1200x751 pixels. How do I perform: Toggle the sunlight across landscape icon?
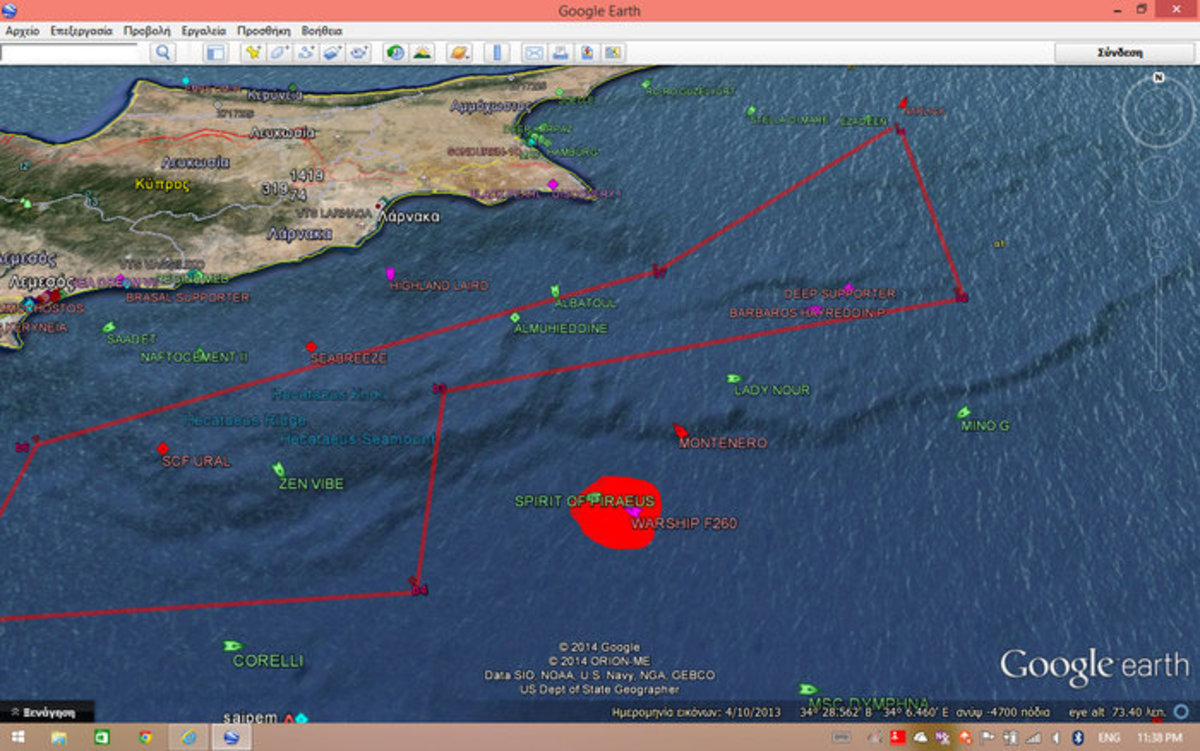click(x=422, y=53)
